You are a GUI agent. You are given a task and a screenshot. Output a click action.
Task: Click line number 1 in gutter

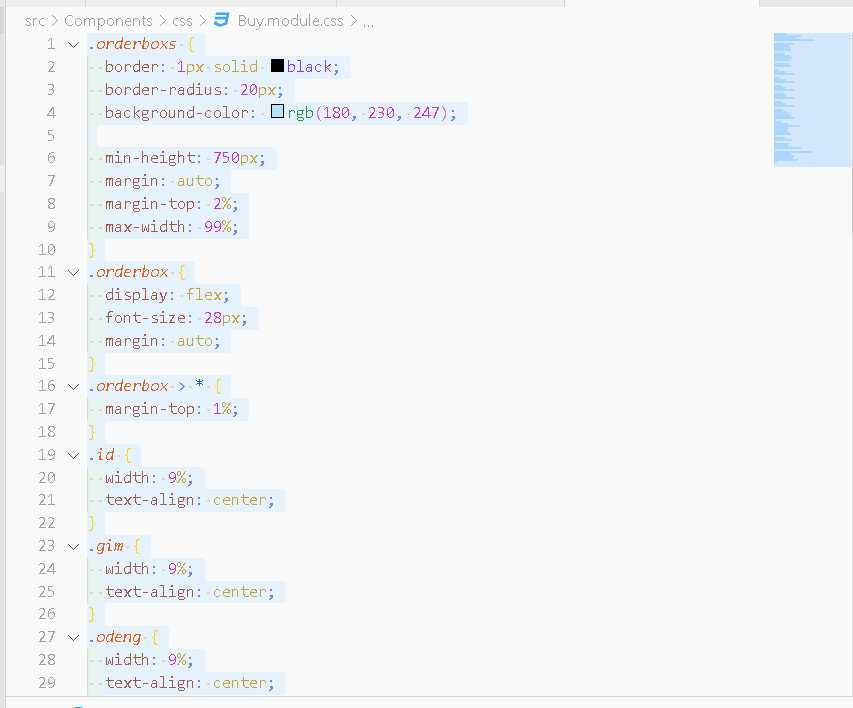51,44
